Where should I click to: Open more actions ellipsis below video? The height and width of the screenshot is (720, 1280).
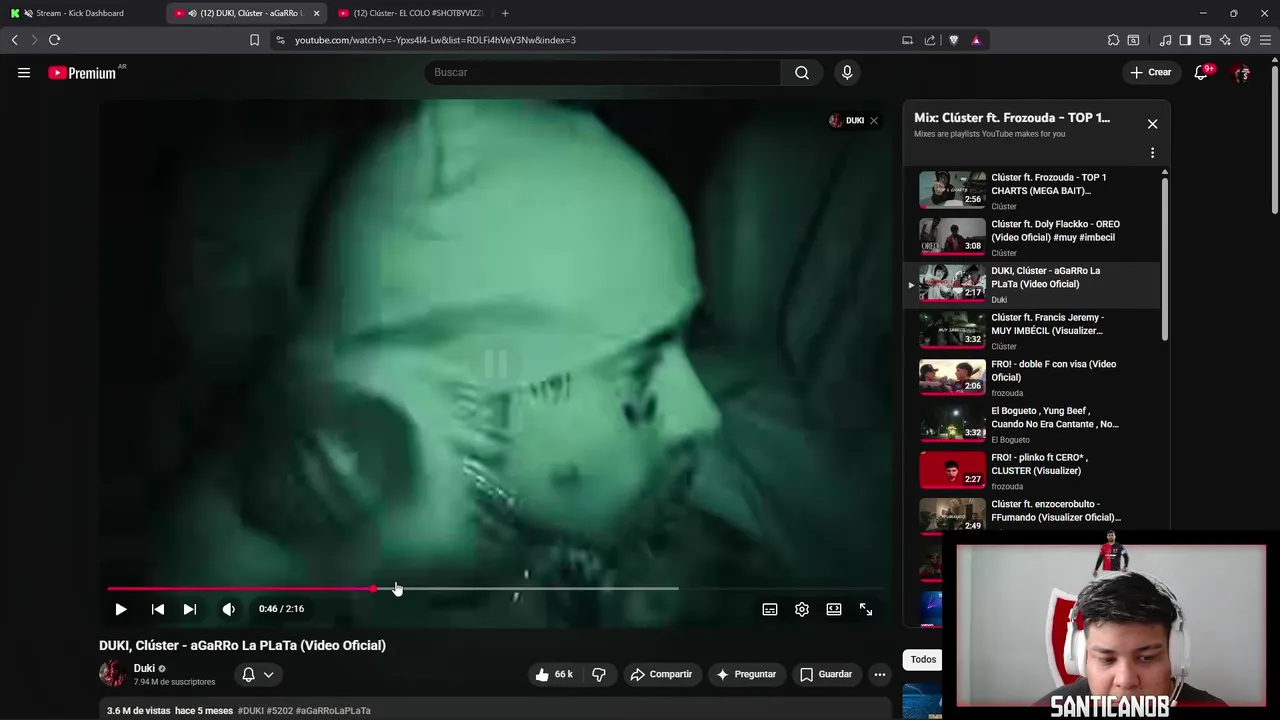[880, 675]
